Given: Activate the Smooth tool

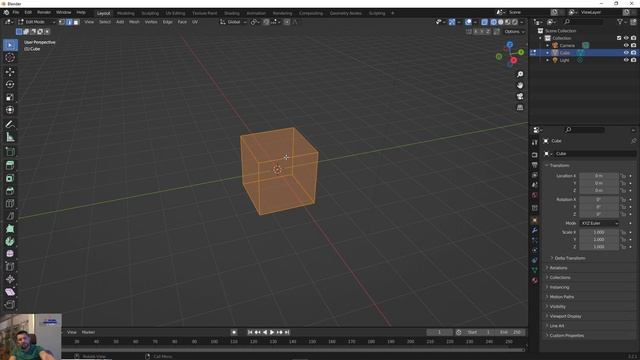Looking at the screenshot, I should pyautogui.click(x=10, y=254).
